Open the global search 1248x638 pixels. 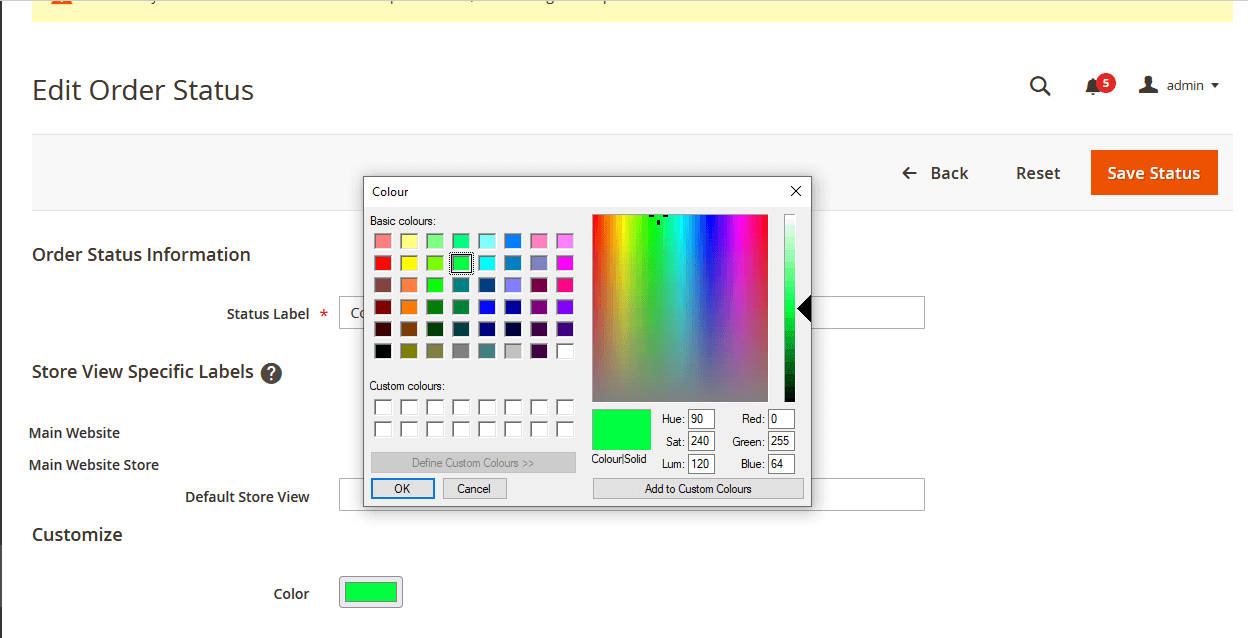1040,86
